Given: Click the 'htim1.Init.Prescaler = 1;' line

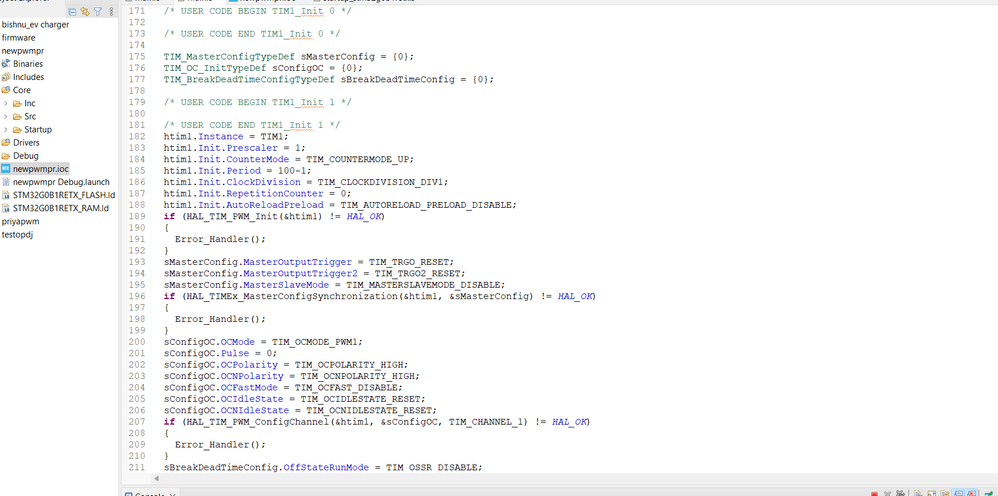Looking at the screenshot, I should [x=234, y=148].
